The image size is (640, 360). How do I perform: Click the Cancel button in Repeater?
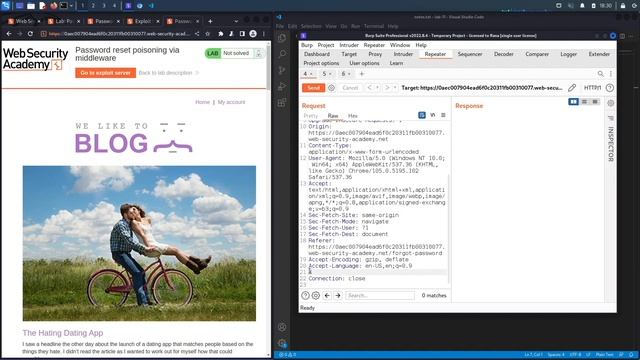coord(350,88)
